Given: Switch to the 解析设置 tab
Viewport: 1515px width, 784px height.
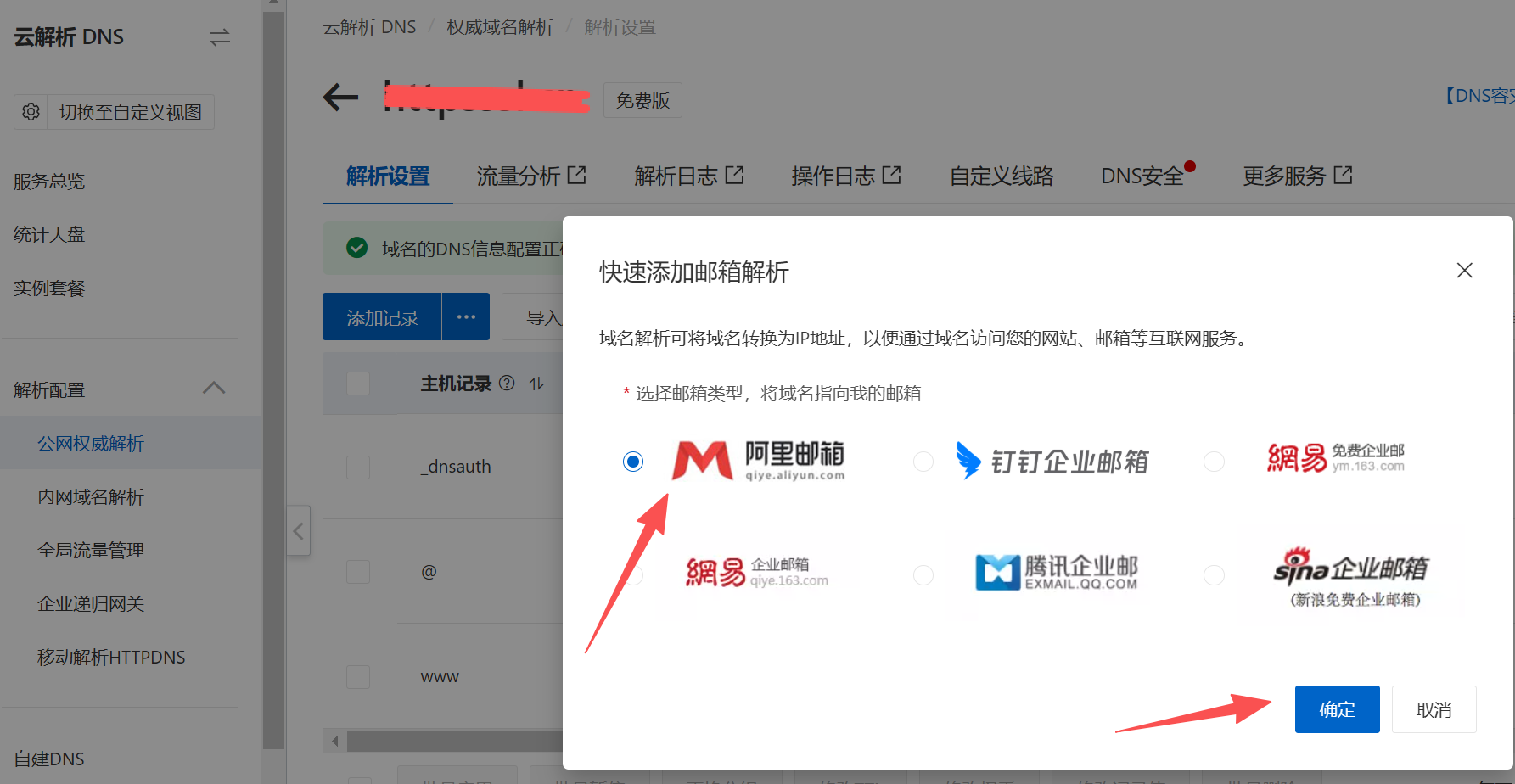Looking at the screenshot, I should tap(388, 176).
